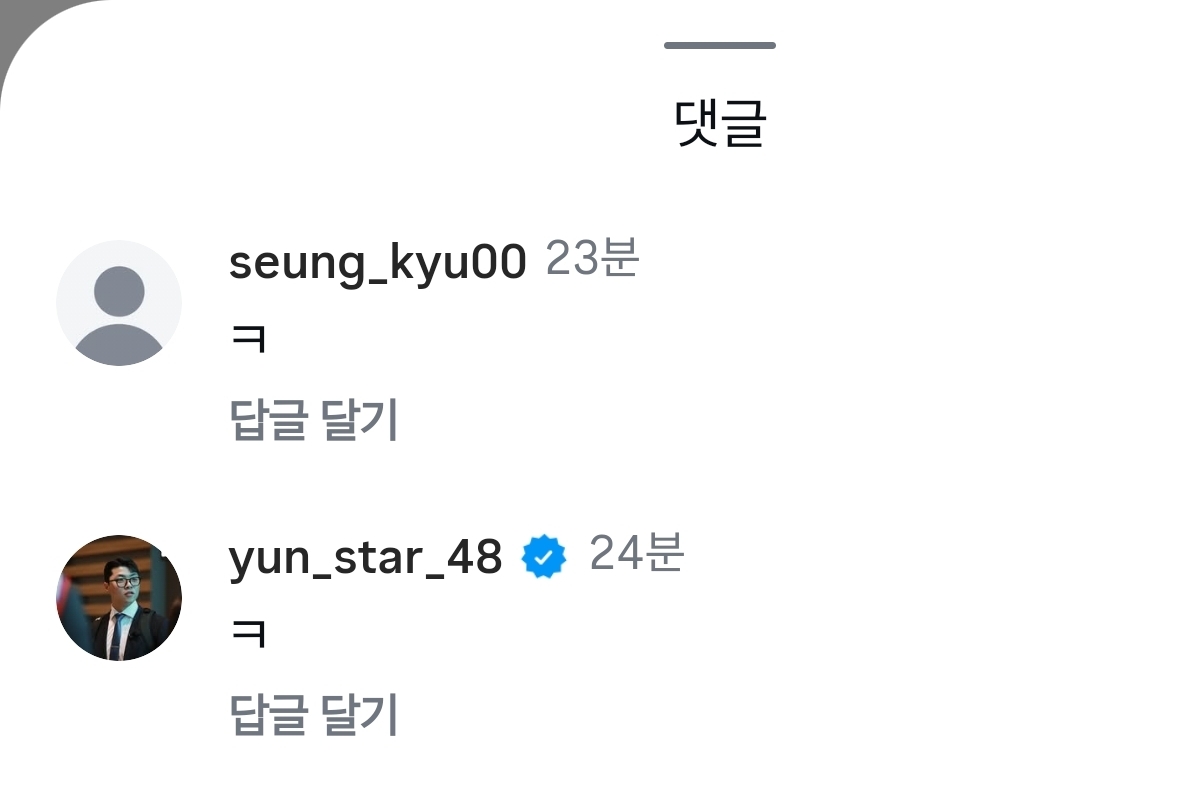Tap the verified badge next to yun_star_48

[545, 557]
